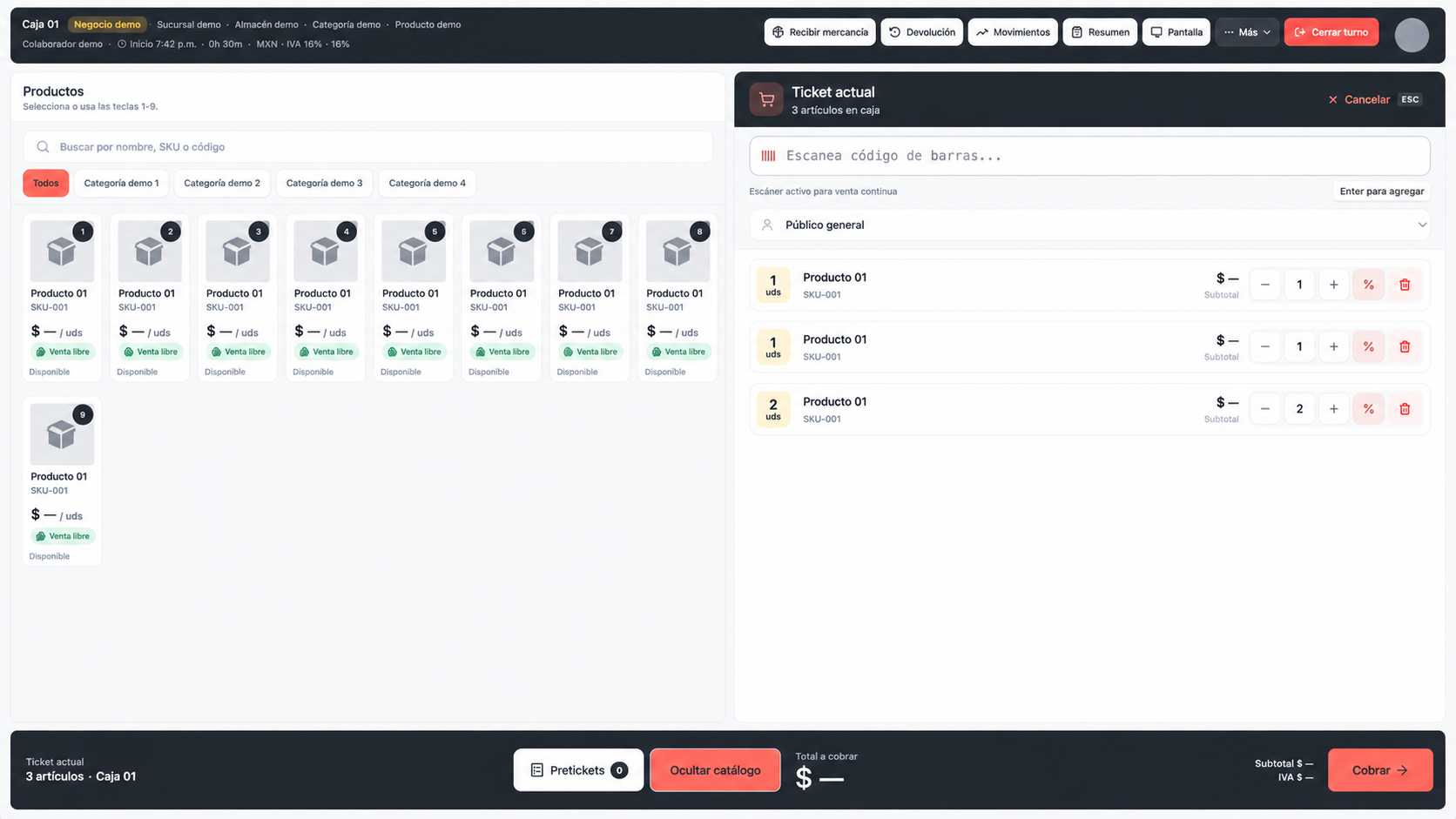Select product card numbered 2

pos(150,298)
